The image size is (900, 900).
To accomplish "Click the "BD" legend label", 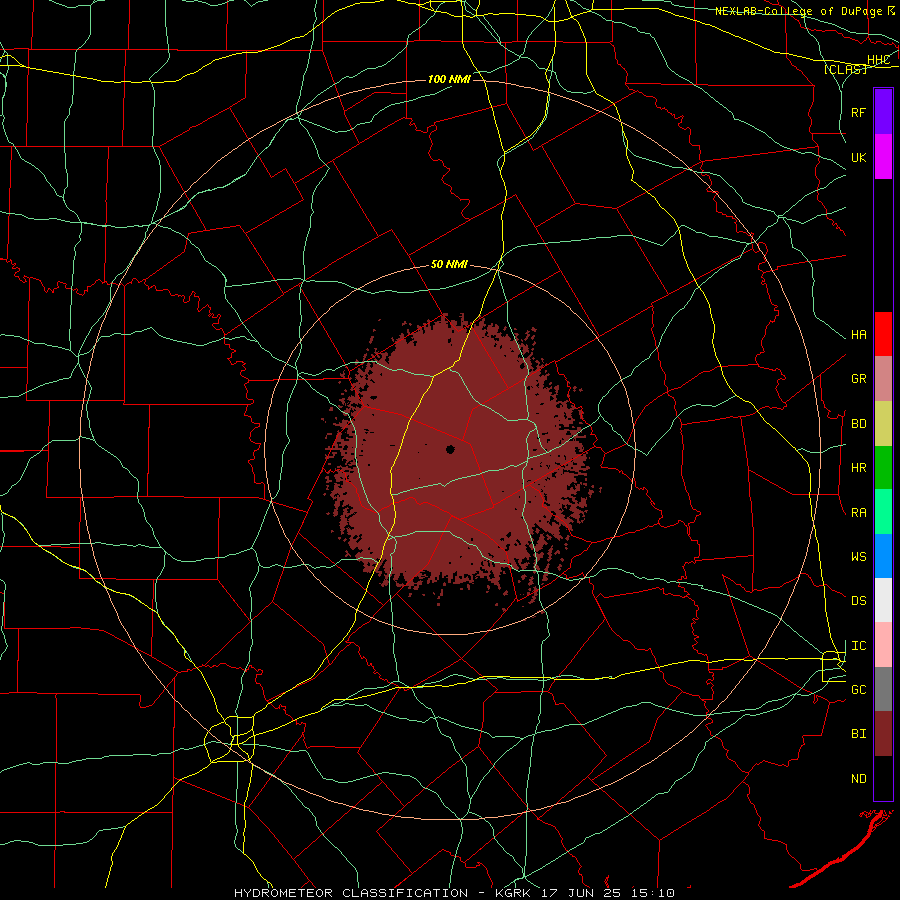I will pyautogui.click(x=859, y=424).
